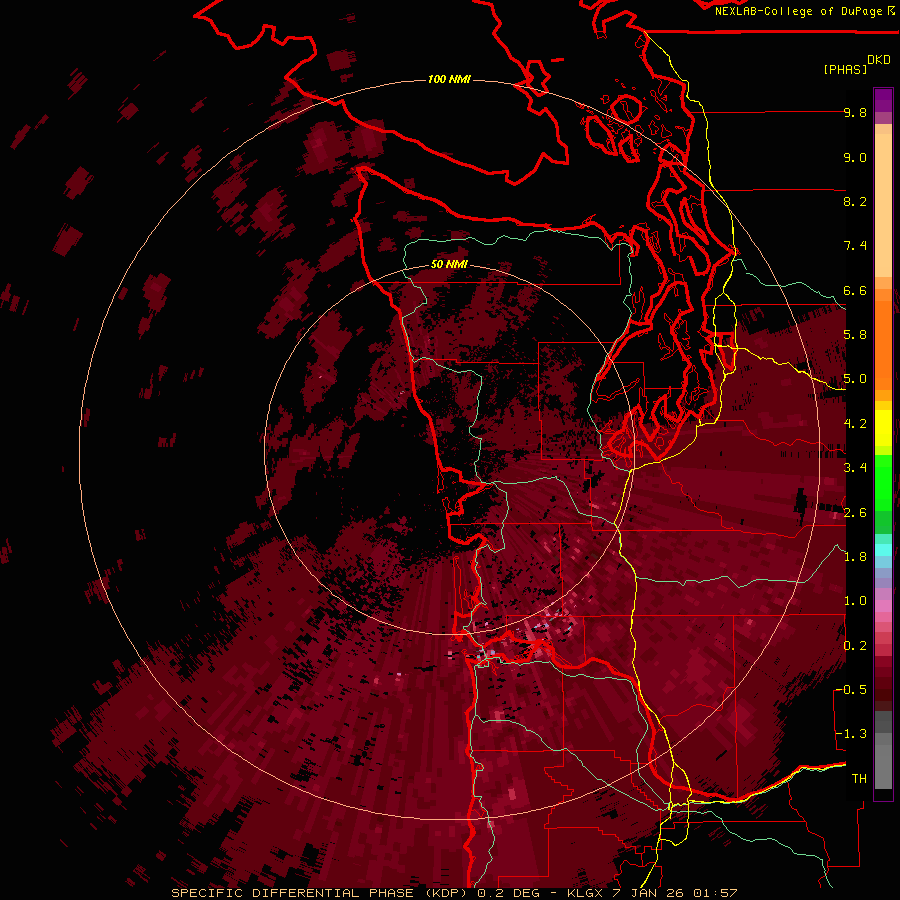This screenshot has width=900, height=900.
Task: Click the 50 NMI range ring label
Action: click(x=449, y=265)
